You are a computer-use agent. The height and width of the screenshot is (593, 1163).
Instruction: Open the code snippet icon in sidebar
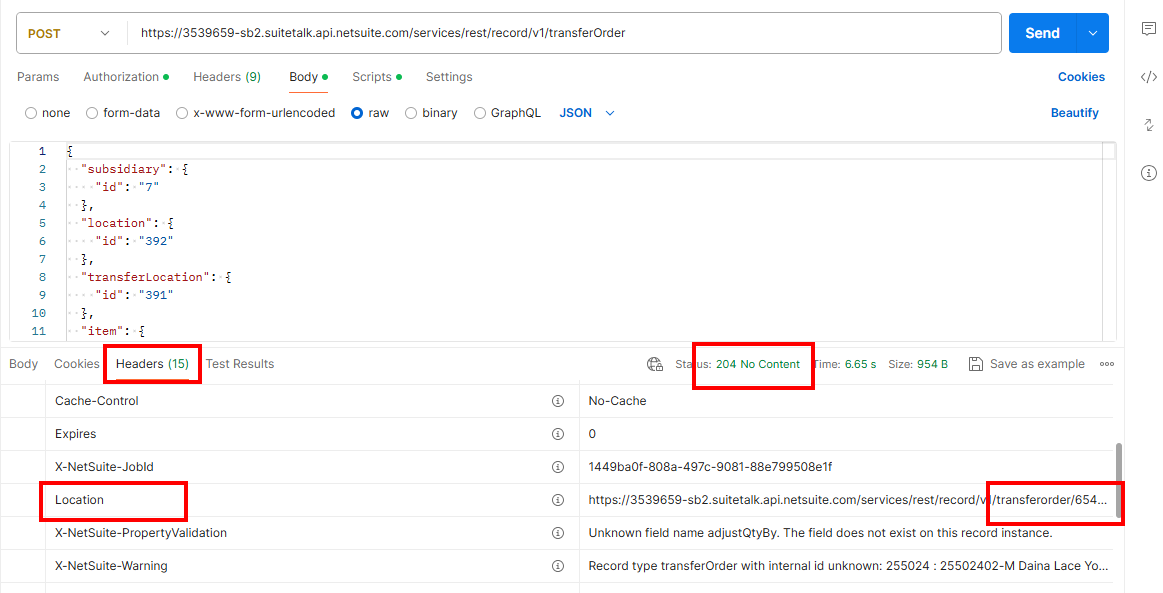[x=1148, y=77]
